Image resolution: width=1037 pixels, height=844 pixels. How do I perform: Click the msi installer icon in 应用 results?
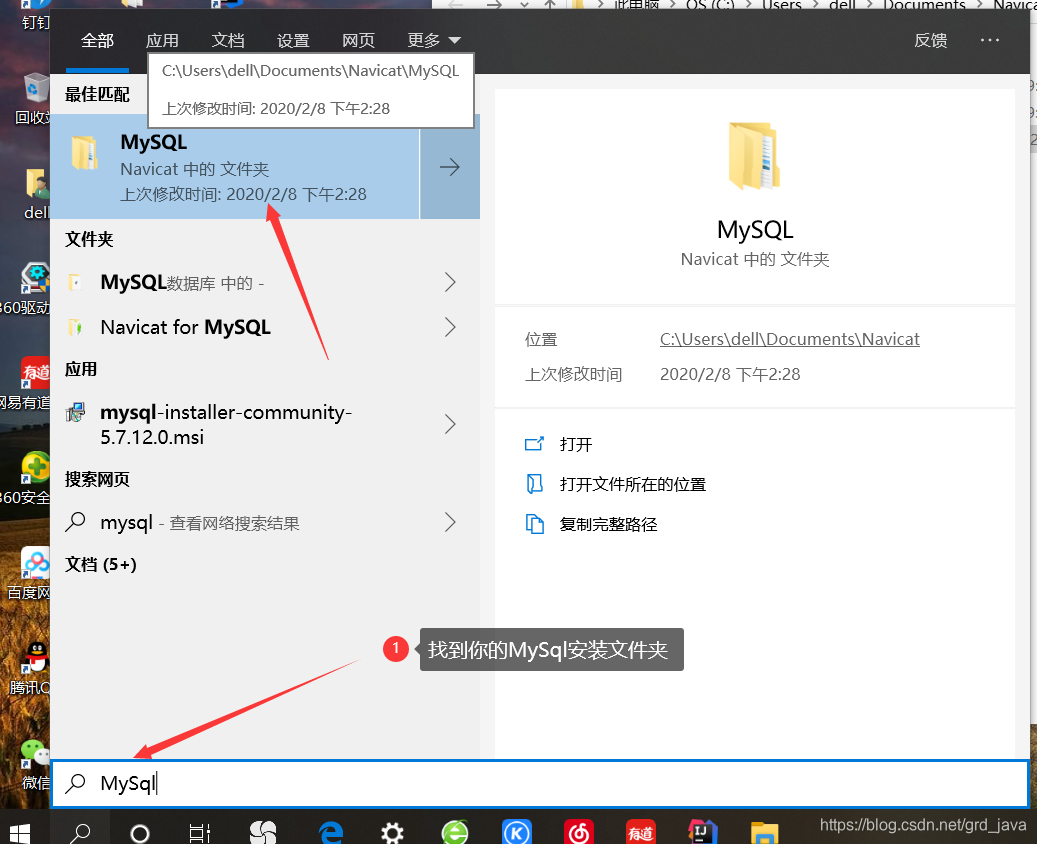[x=75, y=413]
